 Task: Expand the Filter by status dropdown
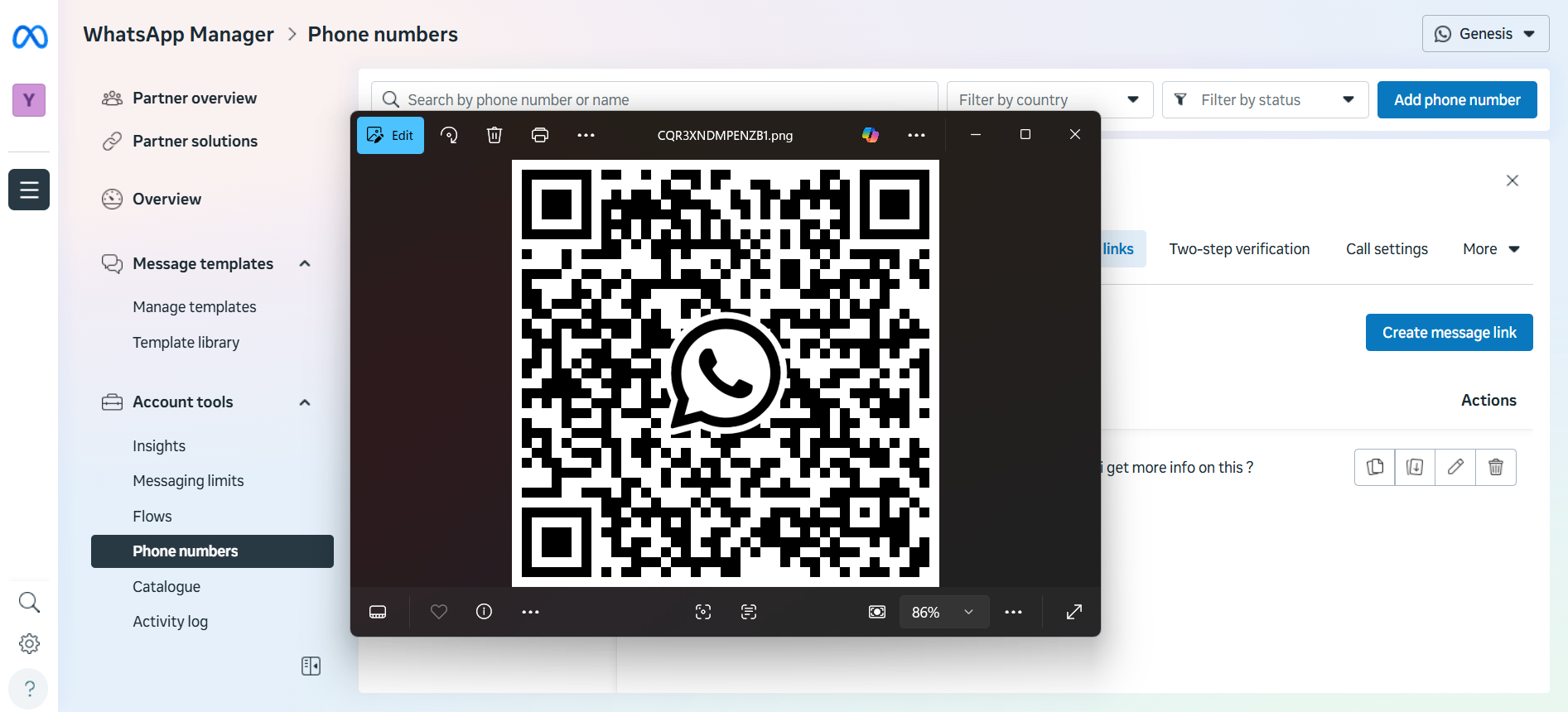1264,100
